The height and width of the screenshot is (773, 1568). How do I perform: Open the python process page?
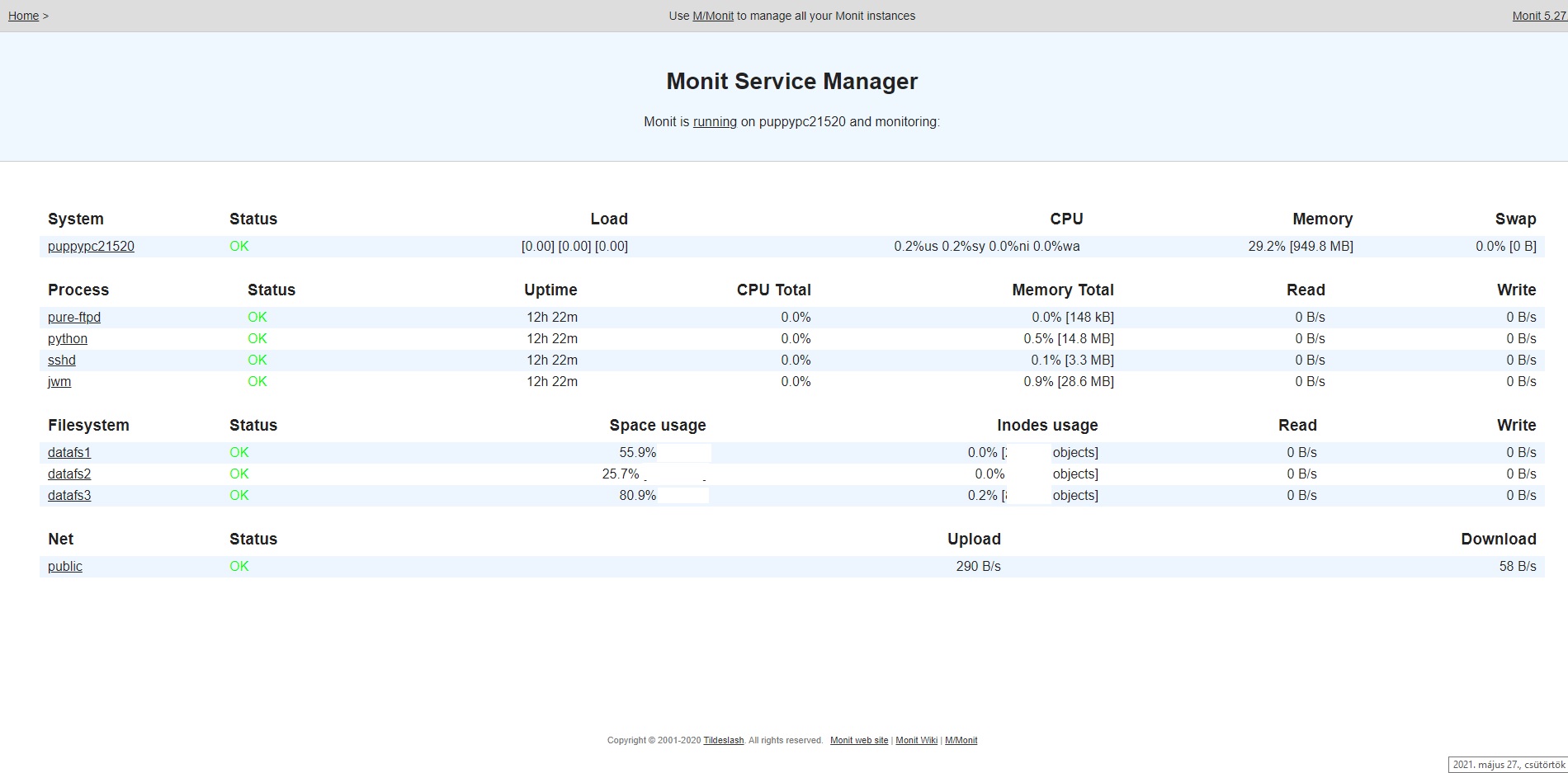pos(68,338)
